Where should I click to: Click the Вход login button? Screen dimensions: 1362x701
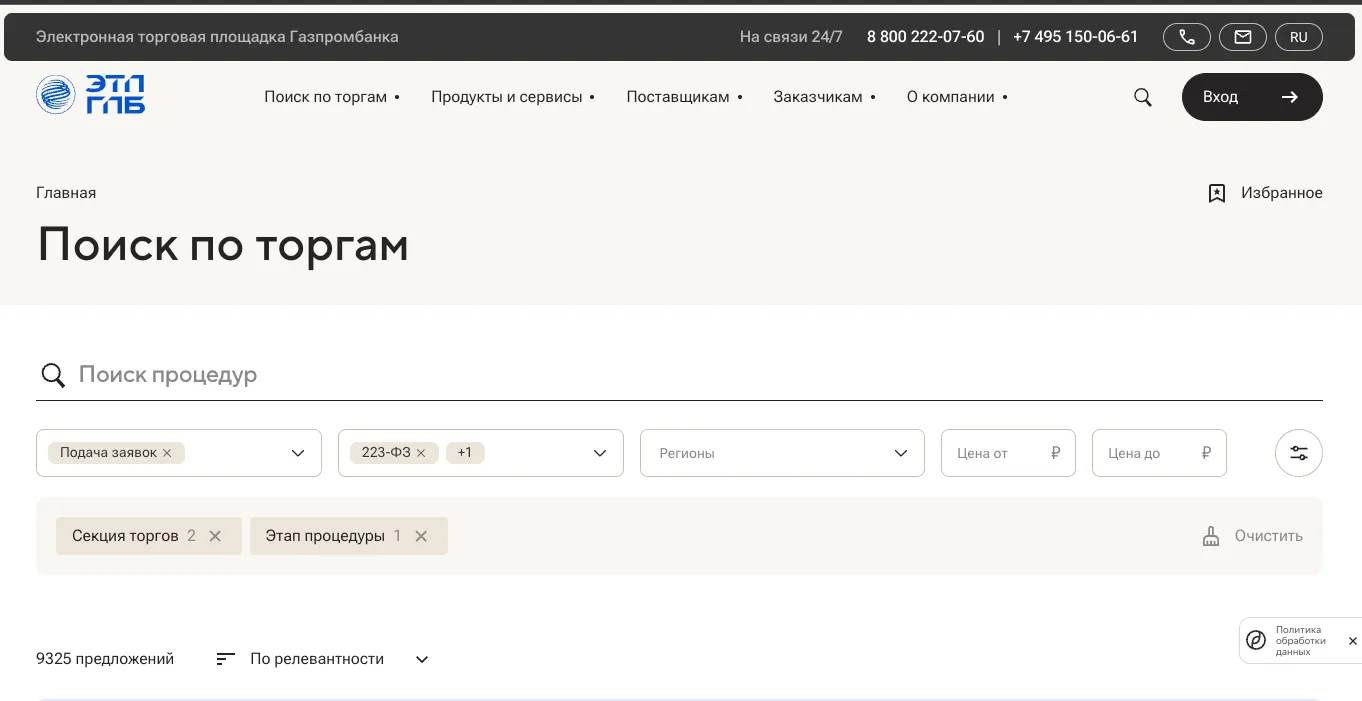(1252, 97)
